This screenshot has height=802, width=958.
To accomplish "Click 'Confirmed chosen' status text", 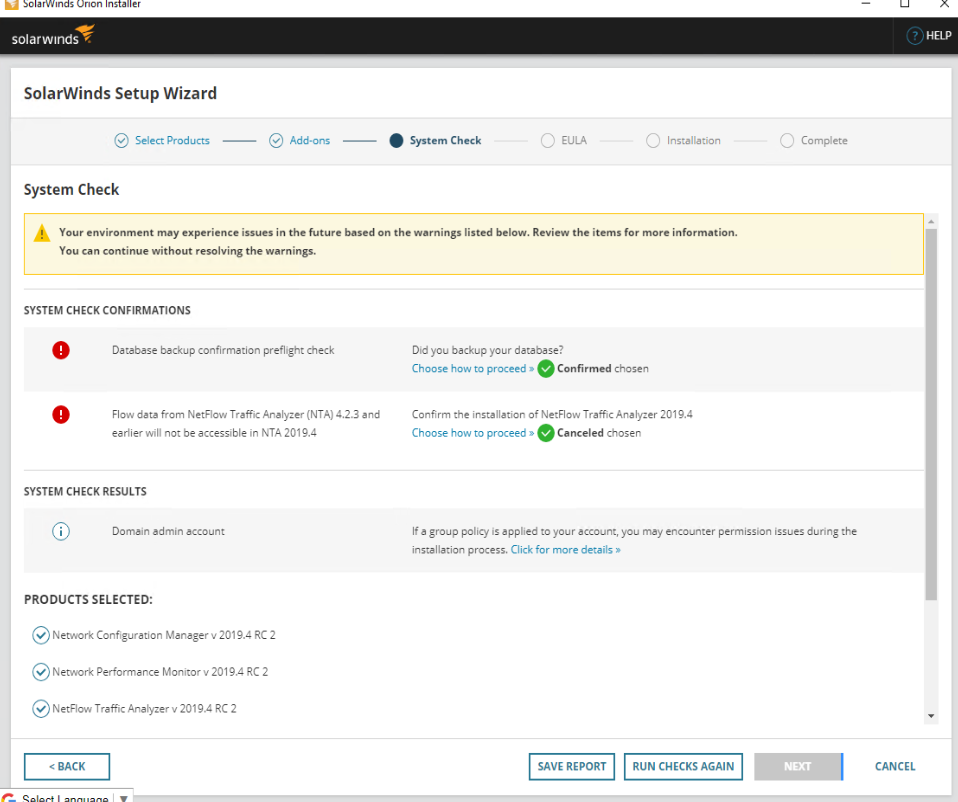I will pos(602,369).
